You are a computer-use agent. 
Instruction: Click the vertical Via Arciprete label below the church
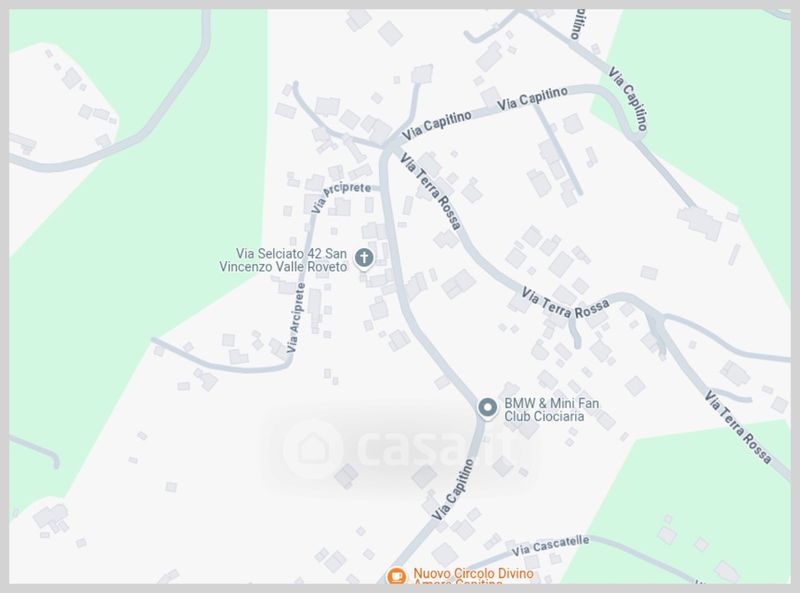(x=296, y=317)
